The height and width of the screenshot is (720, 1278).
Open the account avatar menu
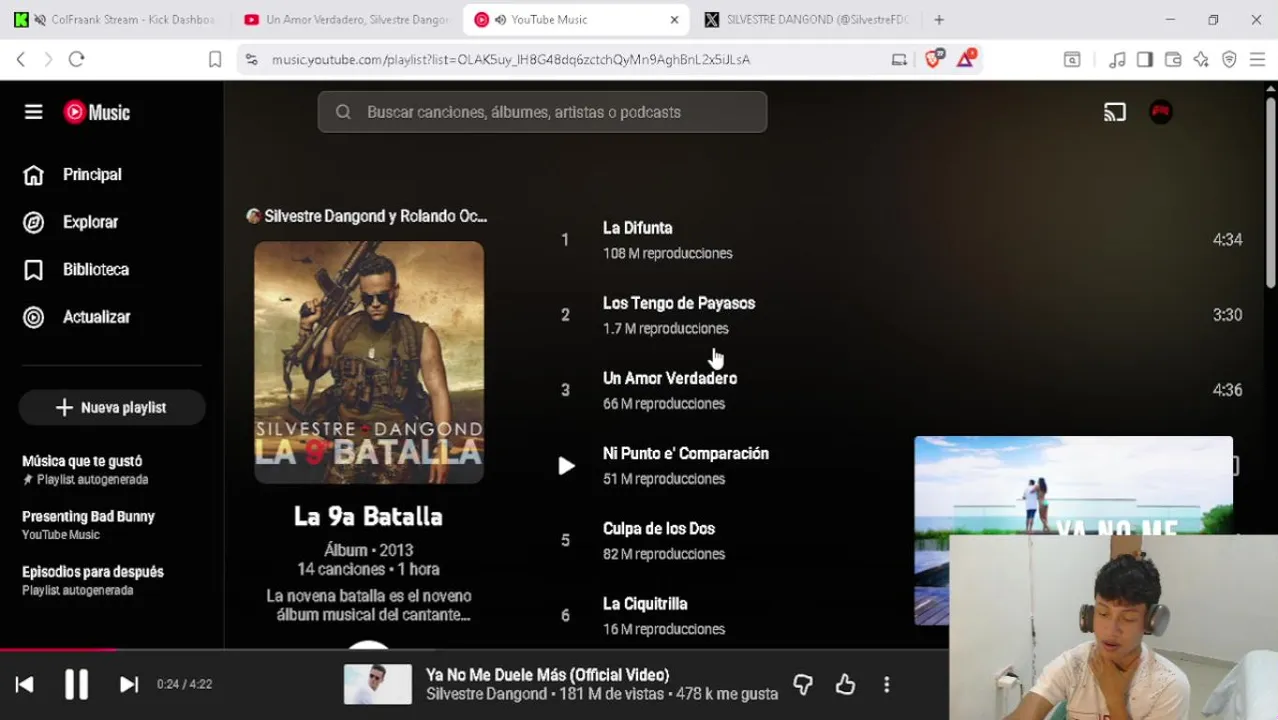[x=1161, y=112]
